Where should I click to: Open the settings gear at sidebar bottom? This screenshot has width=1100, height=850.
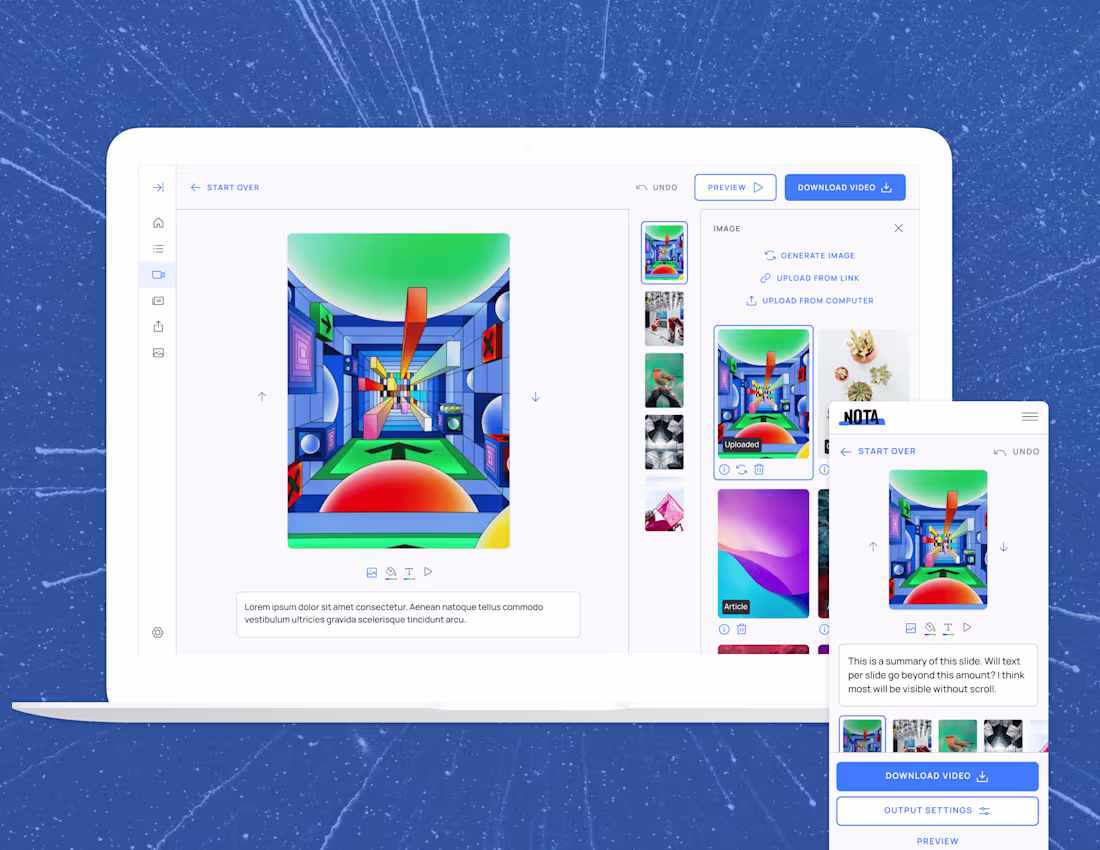[x=157, y=632]
